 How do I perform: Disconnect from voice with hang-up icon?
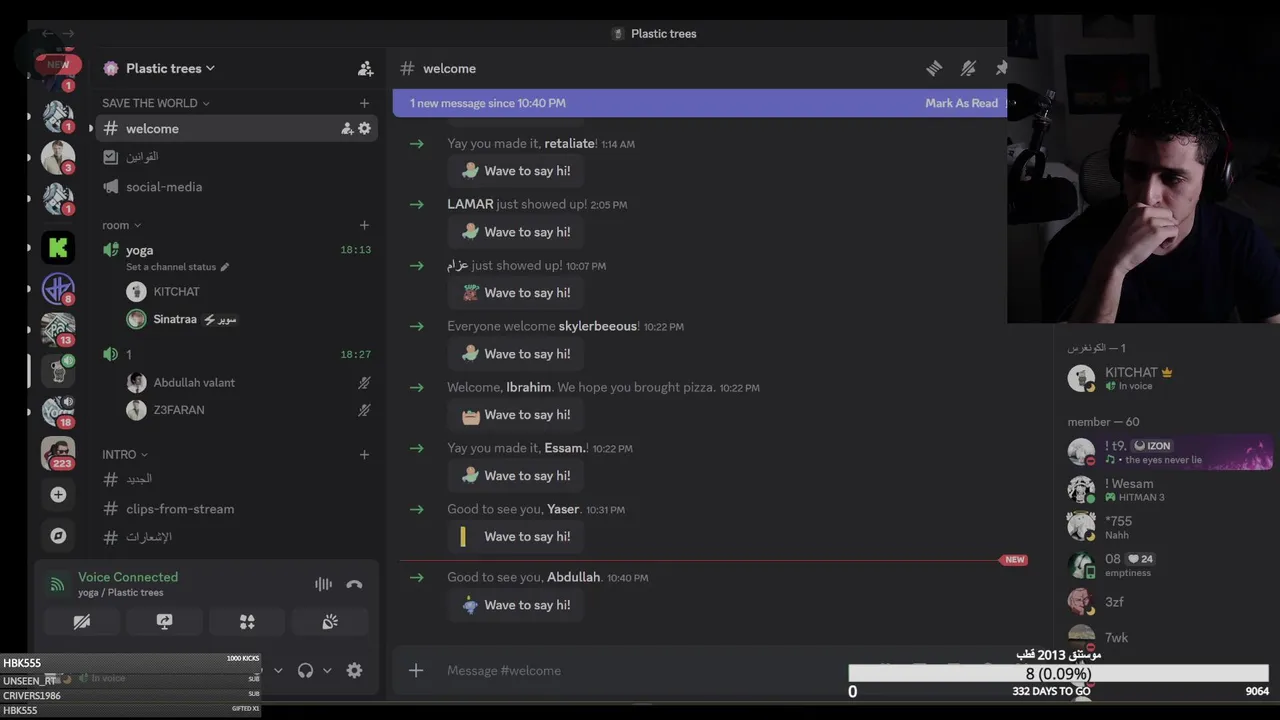354,584
